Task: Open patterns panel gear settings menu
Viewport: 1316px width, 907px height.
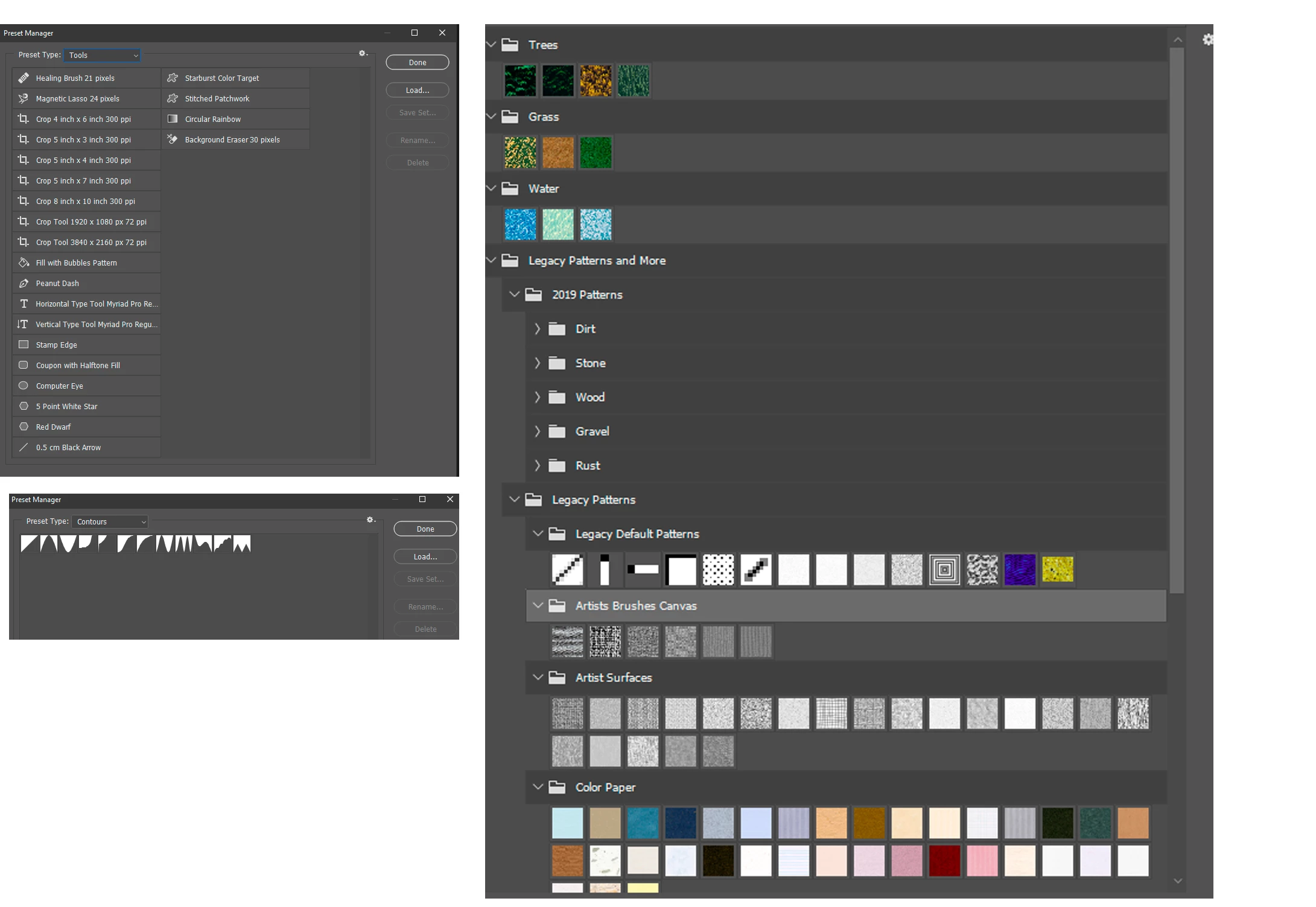Action: tap(1207, 40)
